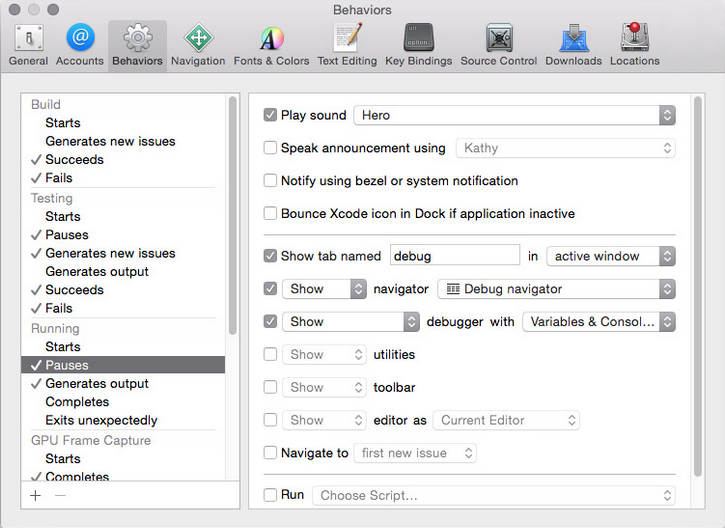Open the active window dropdown
Screen dimensions: 725x528
[x=611, y=256]
